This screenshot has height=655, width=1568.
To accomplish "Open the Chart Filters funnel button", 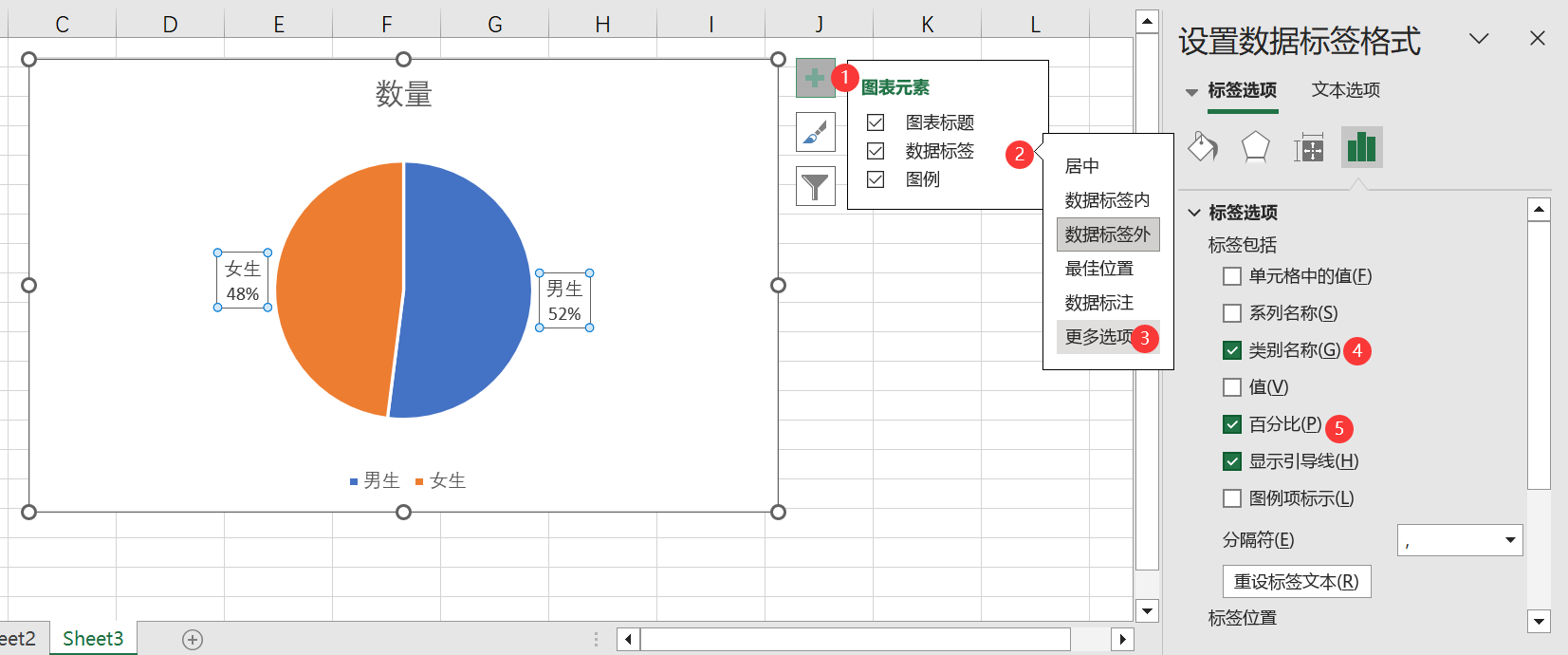I will coord(815,186).
